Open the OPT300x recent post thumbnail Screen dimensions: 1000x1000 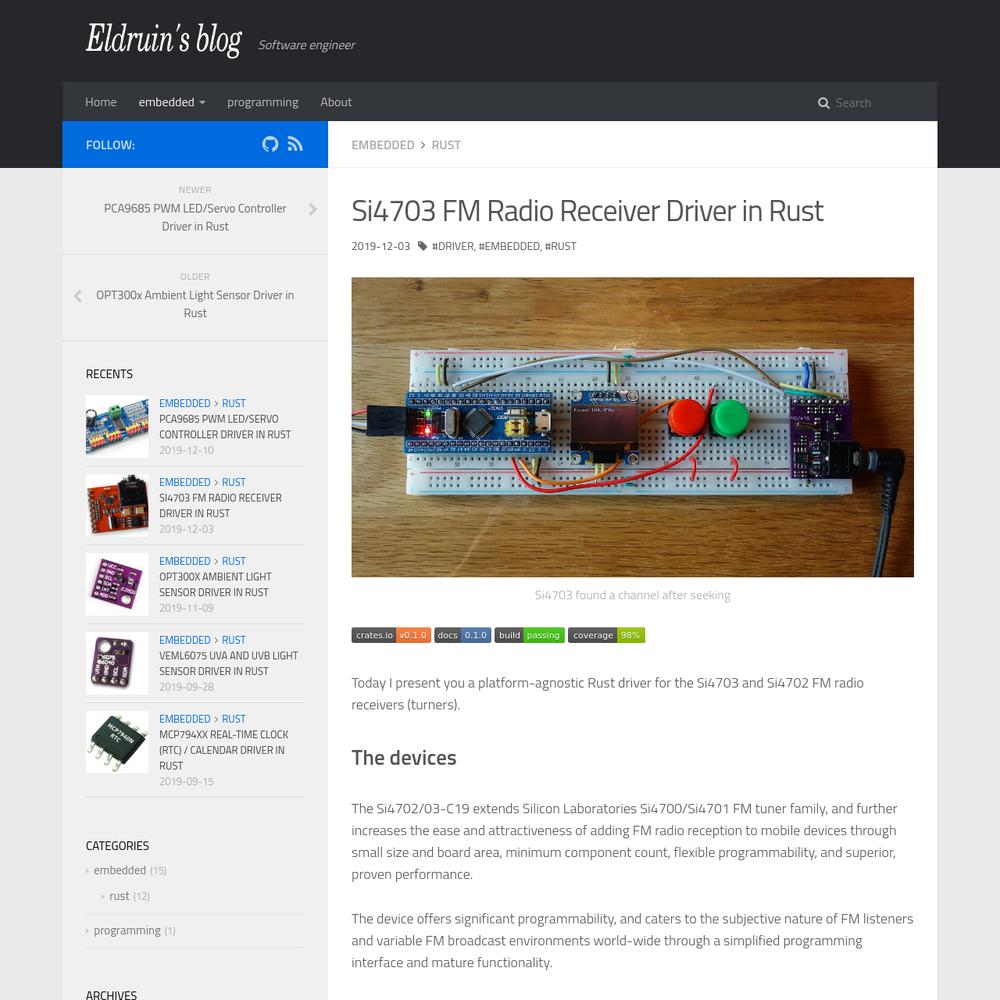[x=117, y=584]
